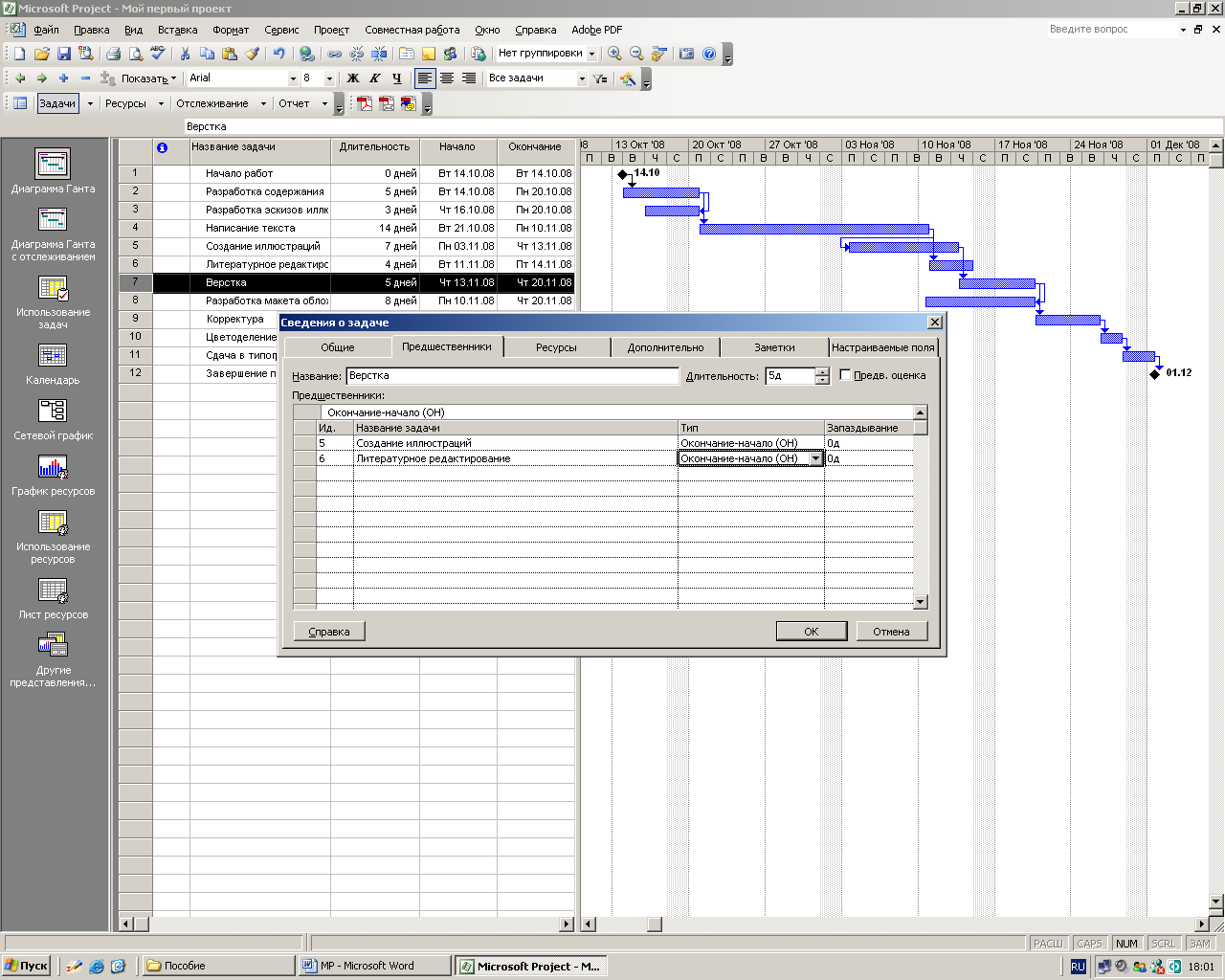Viewport: 1225px width, 980px height.
Task: Click the Print icon in toolbar
Action: (113, 54)
